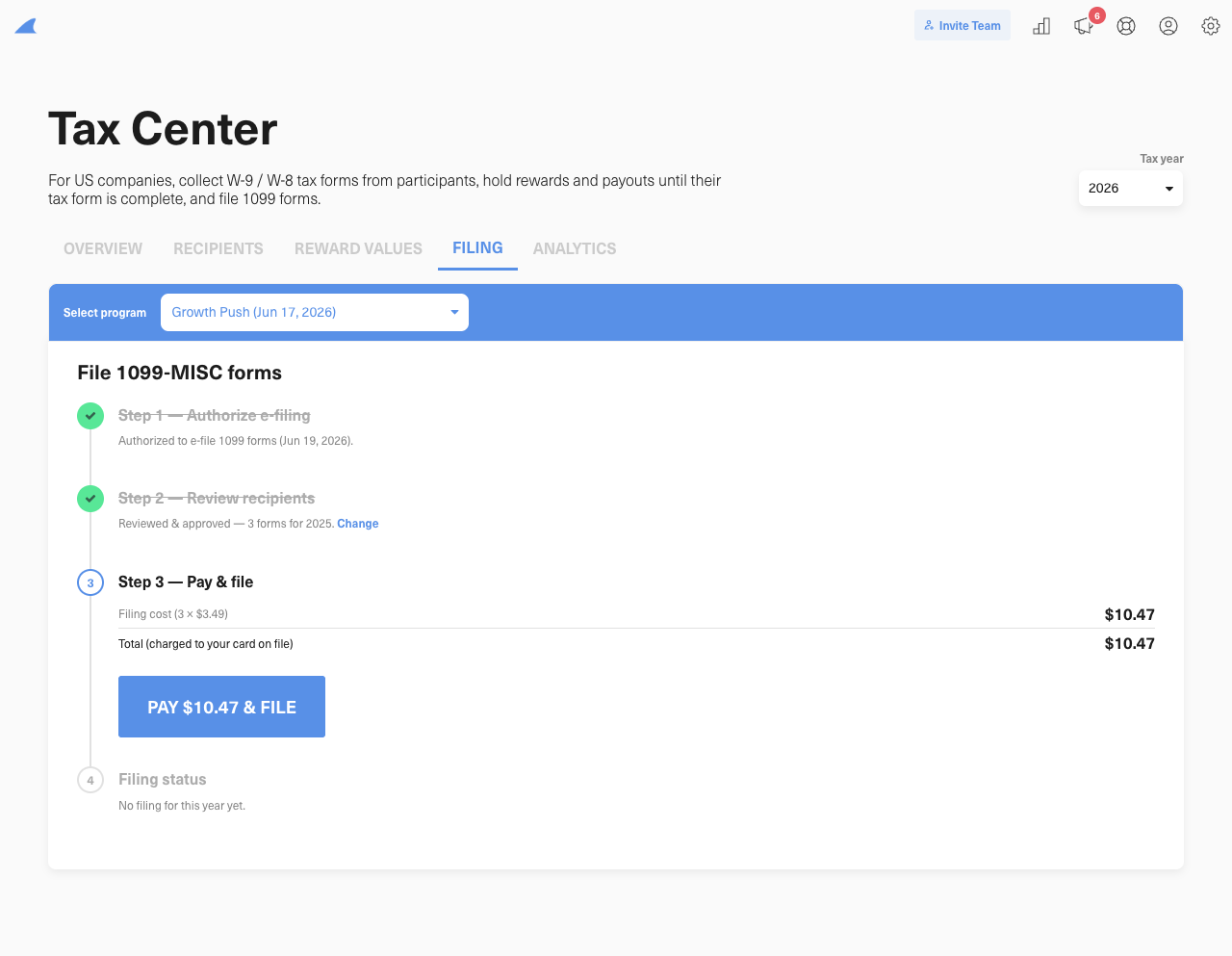Click the Tax Center heading
Viewport: 1232px width, 956px height.
(x=163, y=128)
